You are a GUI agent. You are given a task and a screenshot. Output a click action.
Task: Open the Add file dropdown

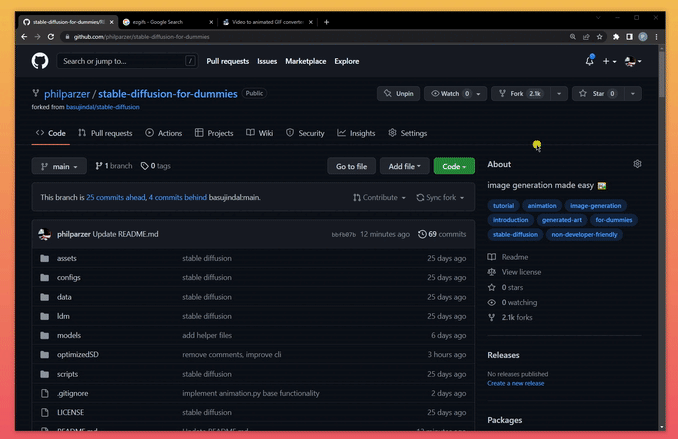404,166
